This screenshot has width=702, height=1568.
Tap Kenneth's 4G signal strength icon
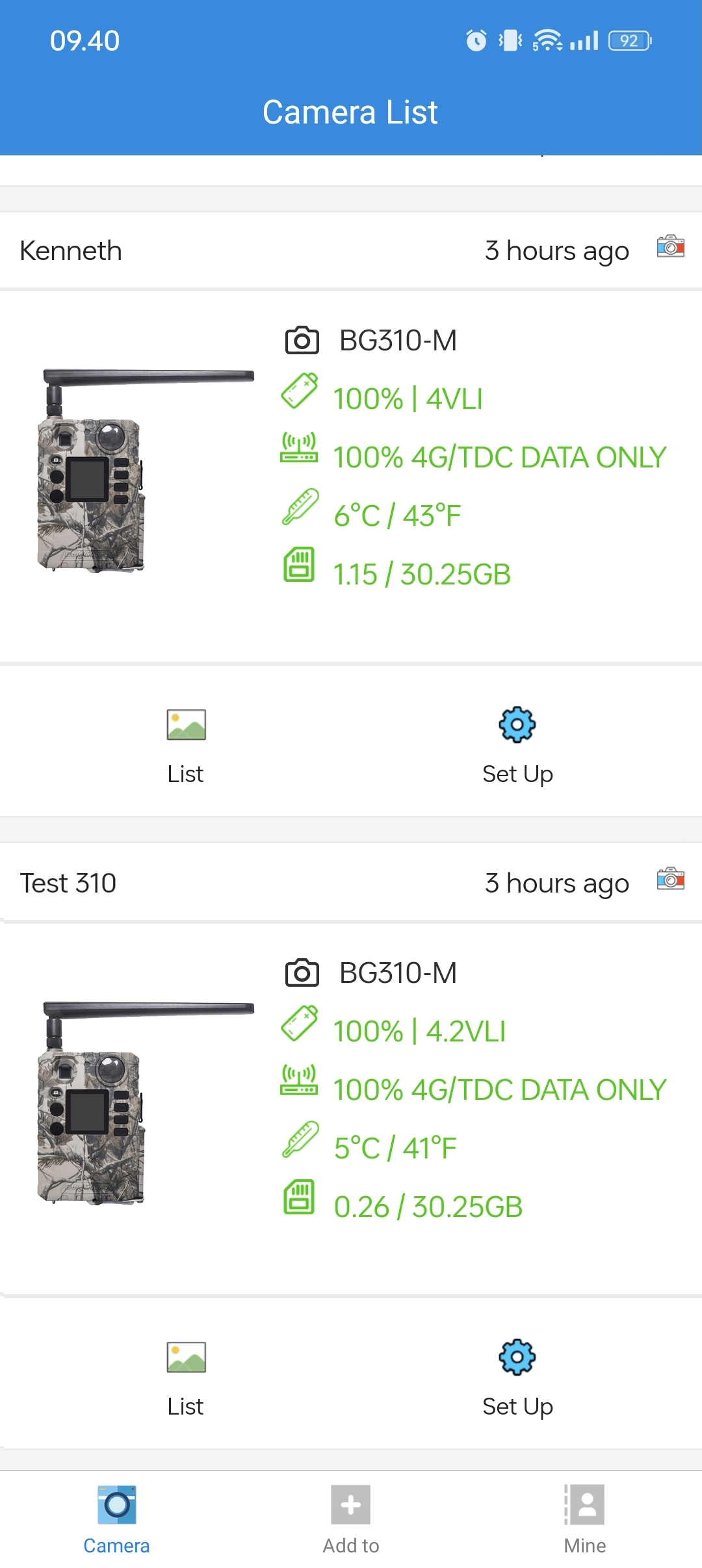(x=299, y=448)
